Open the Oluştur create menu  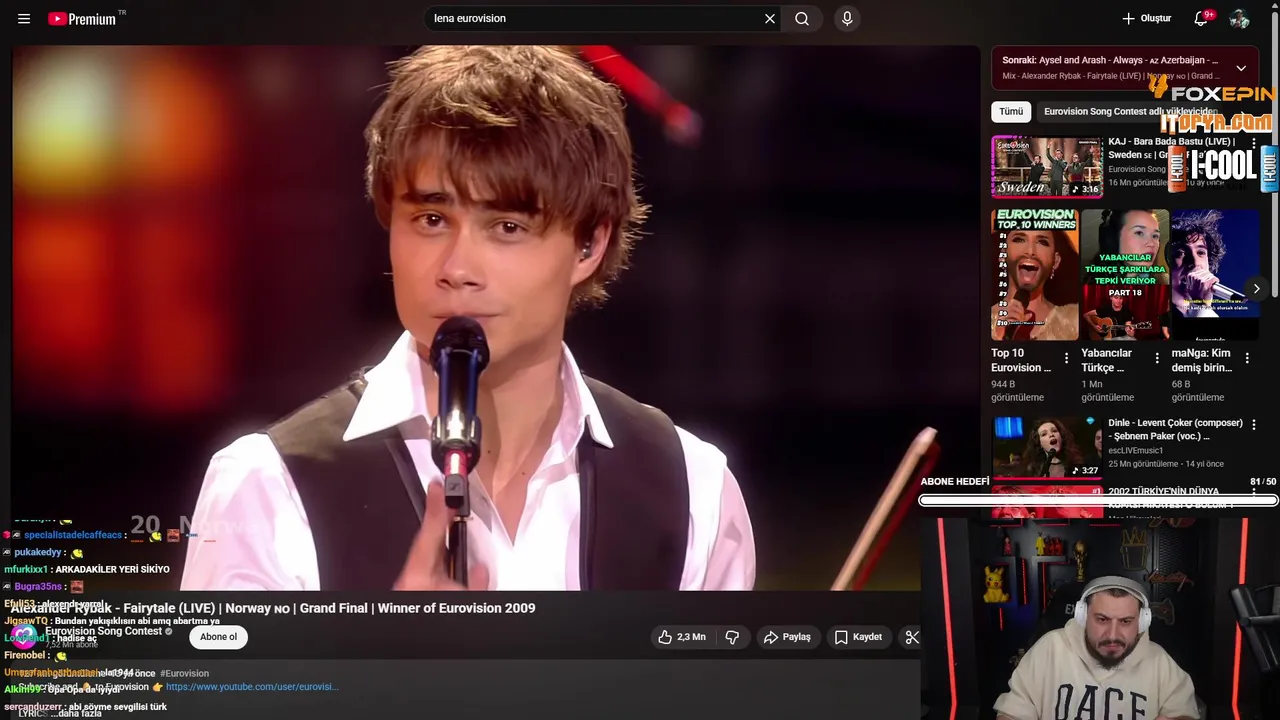[x=1146, y=19]
